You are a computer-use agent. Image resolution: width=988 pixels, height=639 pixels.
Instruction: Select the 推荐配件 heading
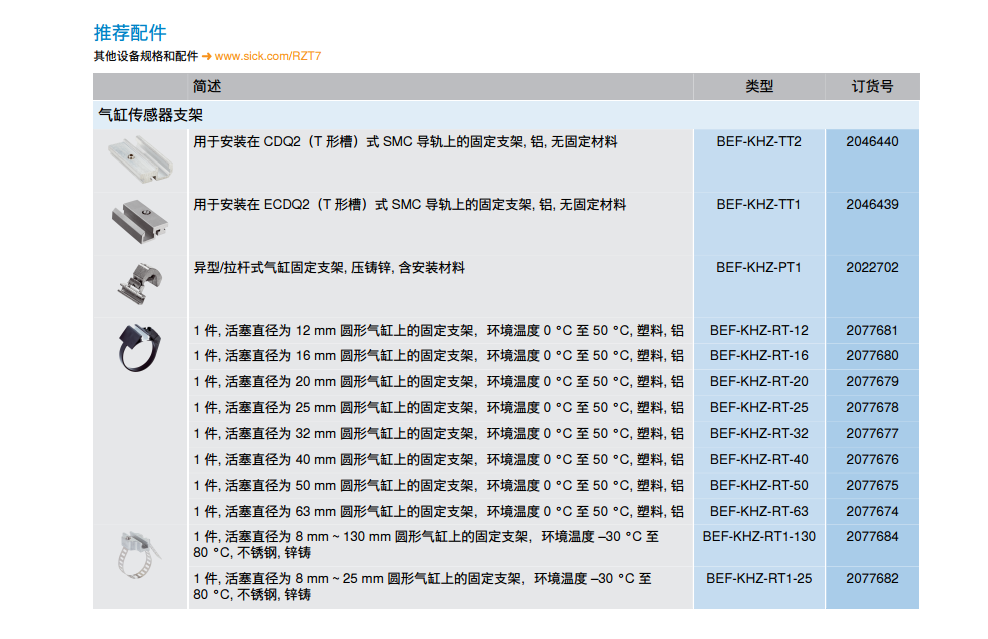pos(130,33)
